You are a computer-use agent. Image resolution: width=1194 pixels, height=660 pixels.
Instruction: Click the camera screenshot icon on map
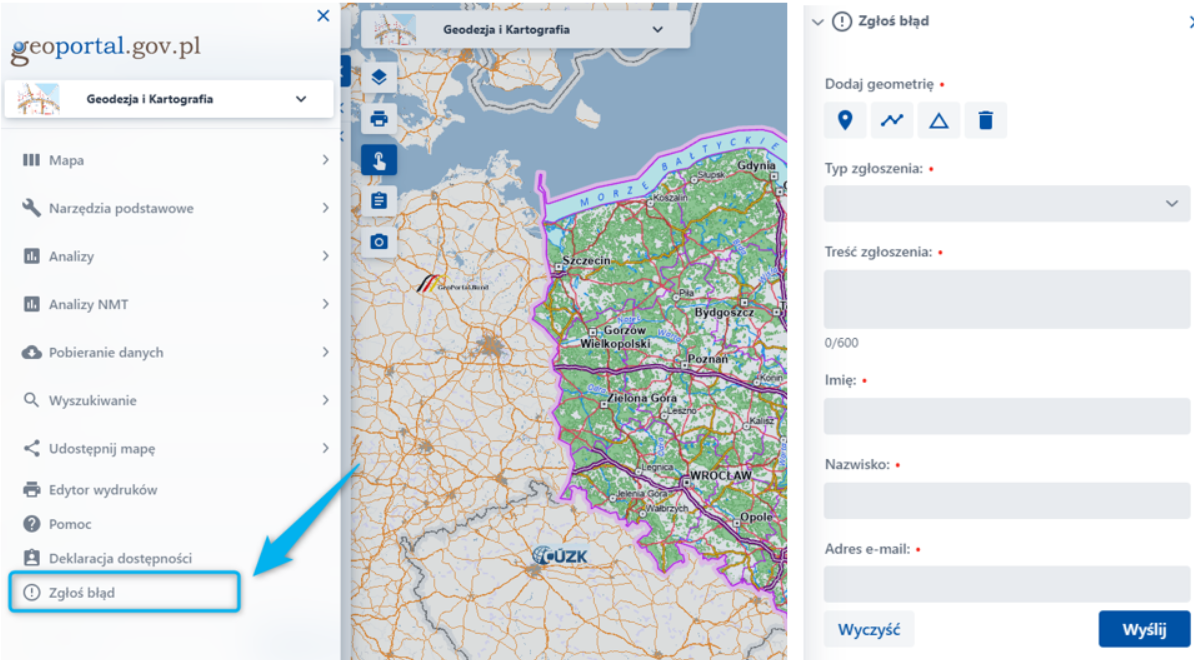click(x=379, y=242)
